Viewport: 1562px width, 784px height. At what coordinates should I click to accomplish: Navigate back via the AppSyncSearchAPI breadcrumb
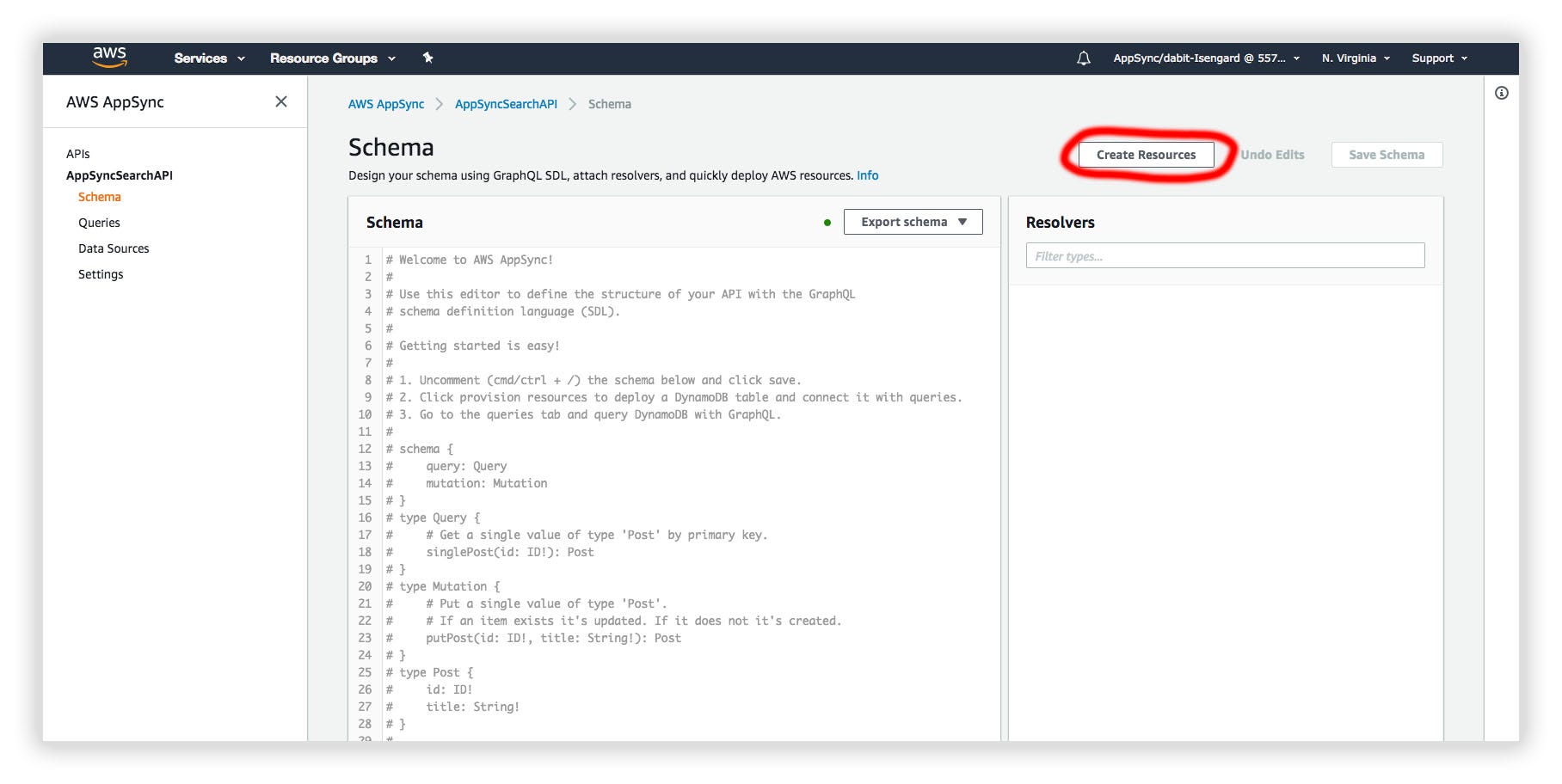505,104
